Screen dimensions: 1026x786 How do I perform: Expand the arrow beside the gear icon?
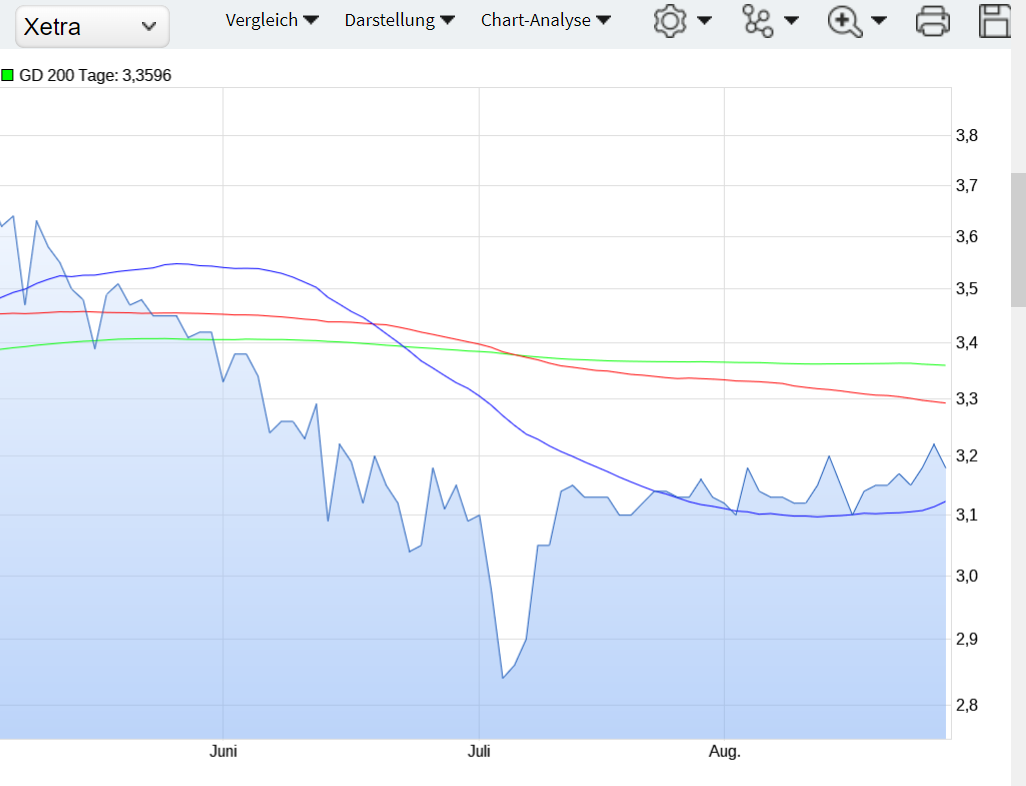(703, 20)
